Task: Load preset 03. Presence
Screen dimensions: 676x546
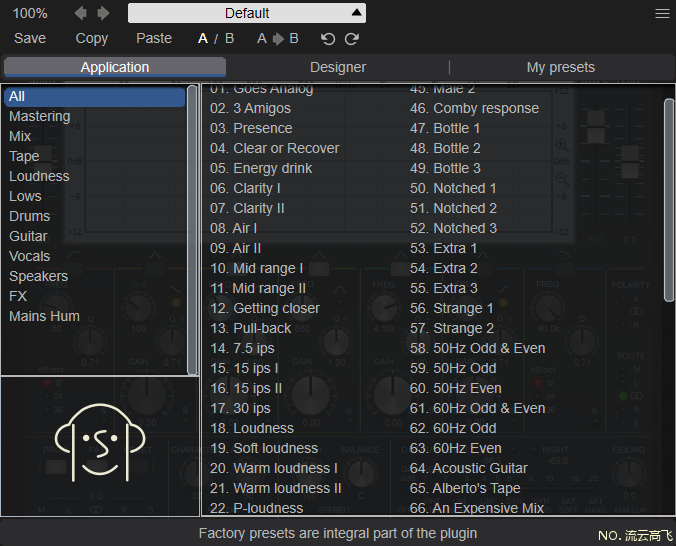Action: [x=251, y=128]
